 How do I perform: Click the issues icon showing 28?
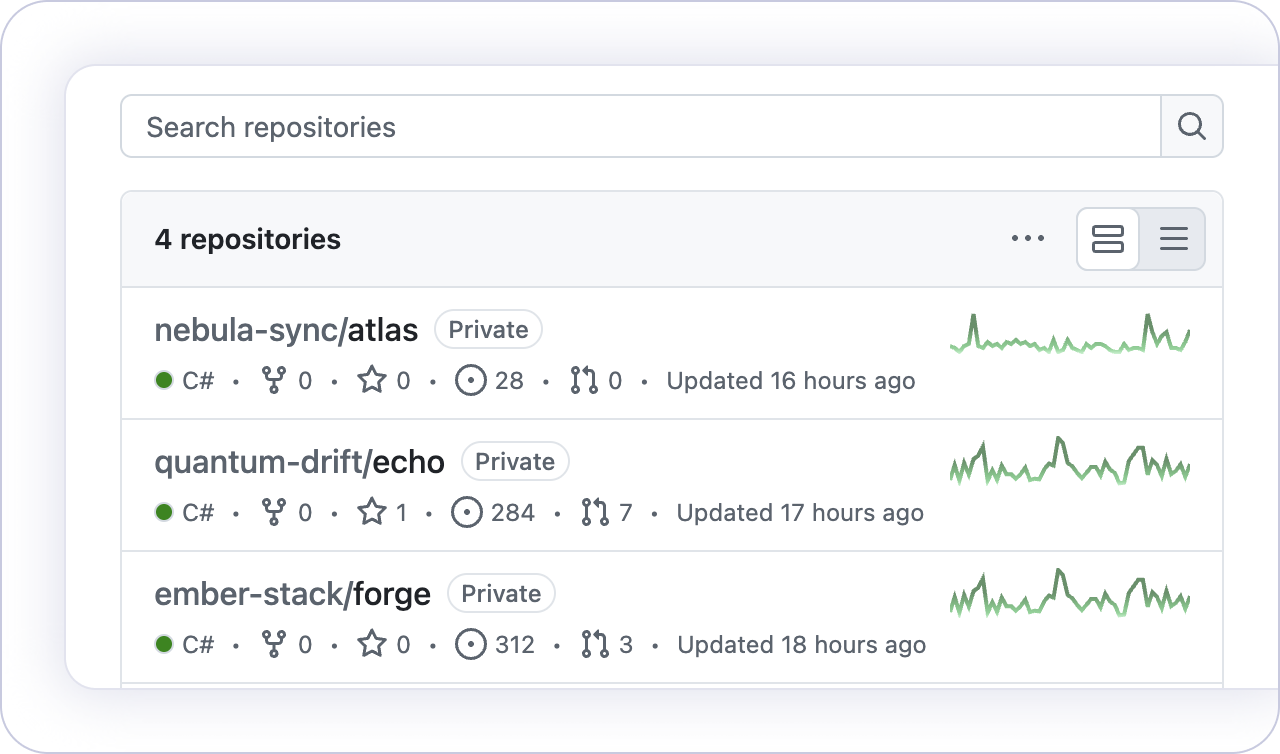(470, 380)
